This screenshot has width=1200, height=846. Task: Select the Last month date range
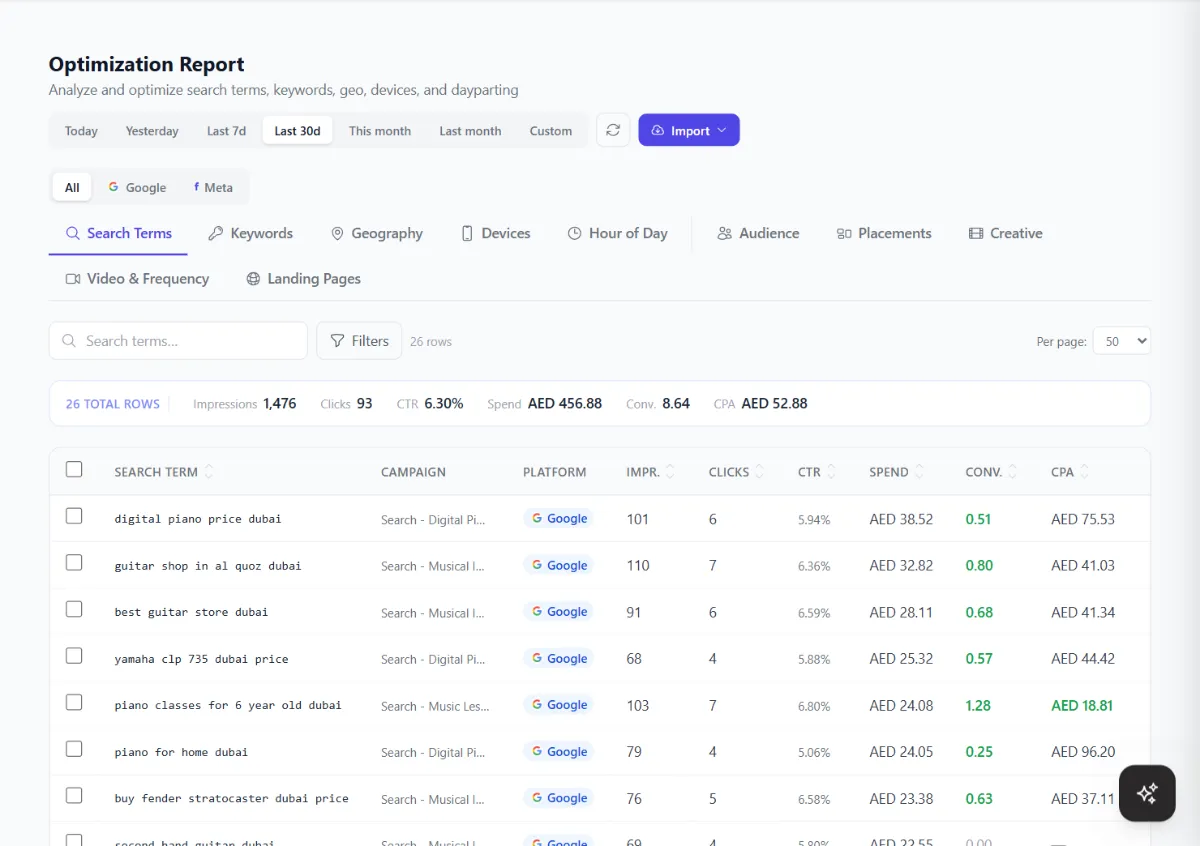tap(470, 131)
